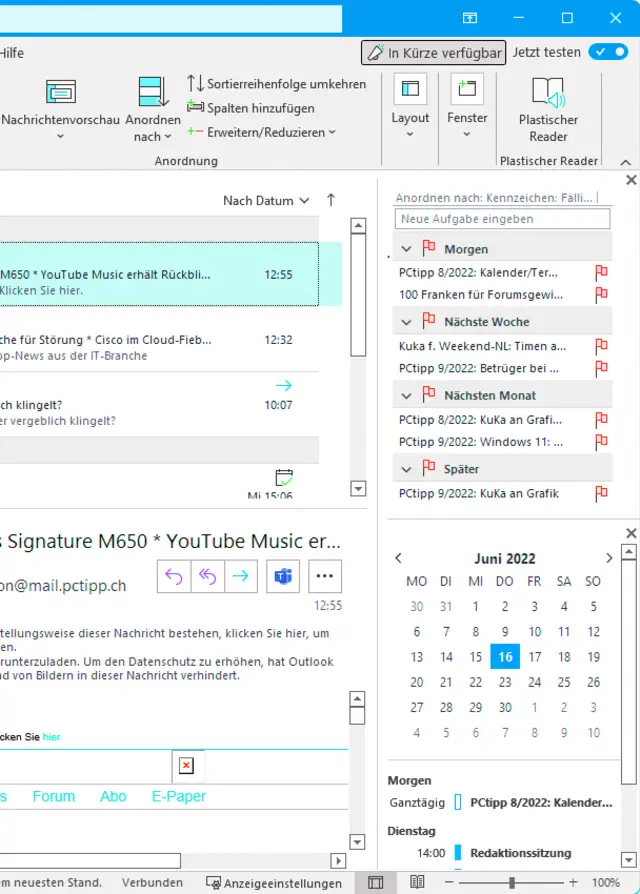640x894 pixels.
Task: Go to previous month in calendar
Action: (398, 558)
